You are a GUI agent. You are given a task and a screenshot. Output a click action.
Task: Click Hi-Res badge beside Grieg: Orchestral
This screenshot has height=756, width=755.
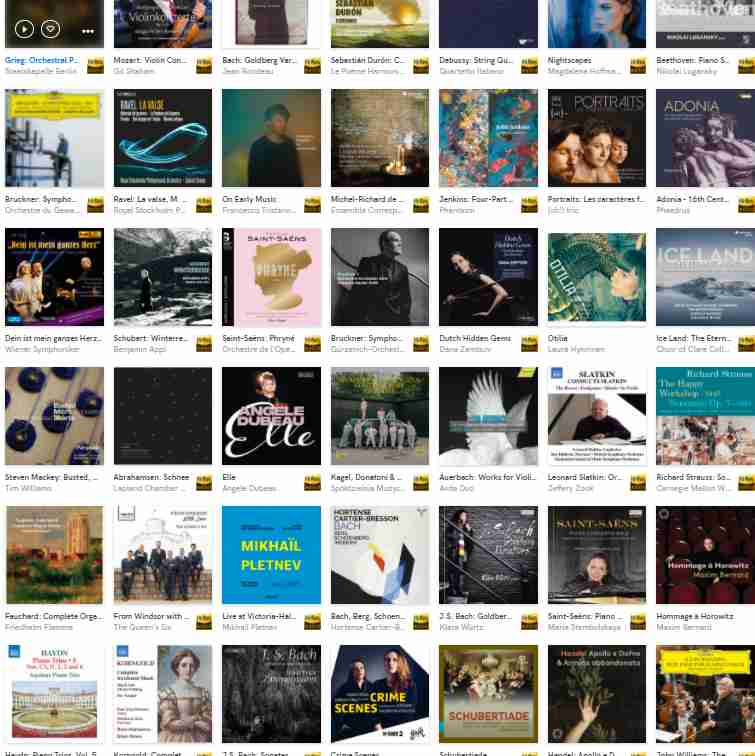point(95,66)
